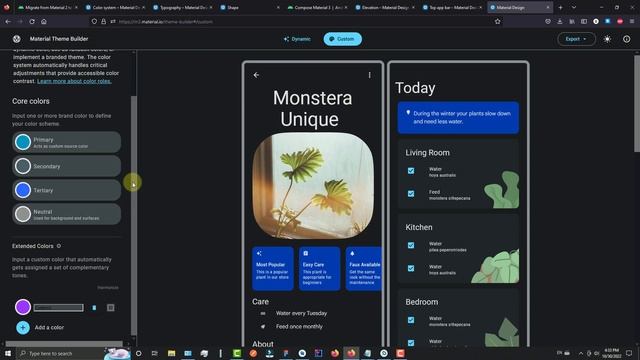Expand the list all tabs chevron
Image resolution: width=640 pixels, height=360 pixels.
coord(574,7)
